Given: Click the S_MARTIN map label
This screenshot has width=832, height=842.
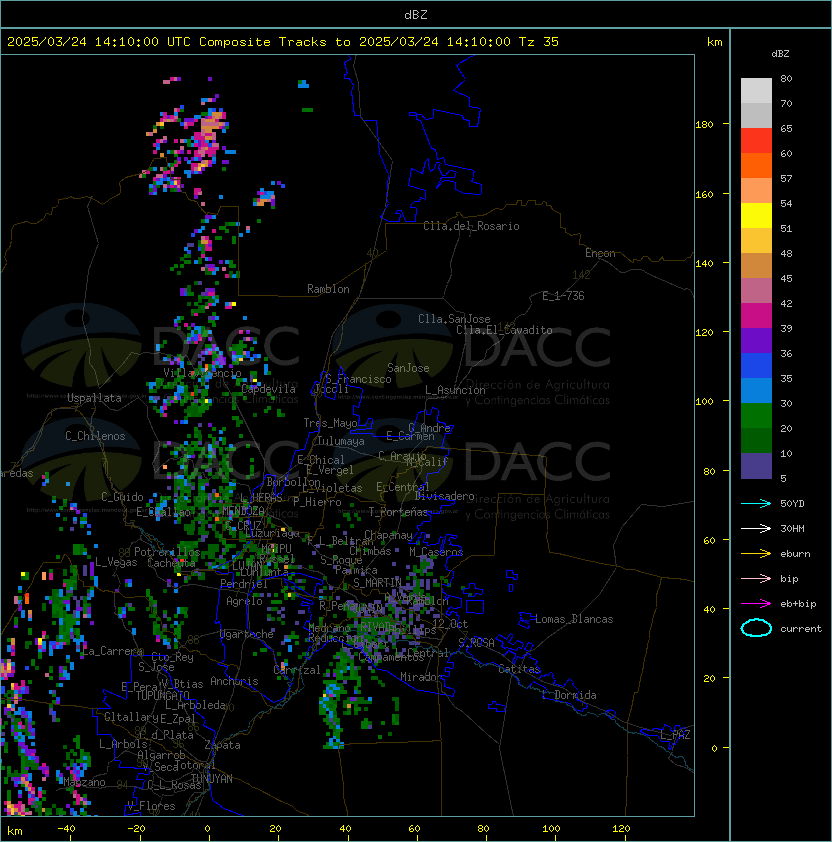Looking at the screenshot, I should pos(377,583).
